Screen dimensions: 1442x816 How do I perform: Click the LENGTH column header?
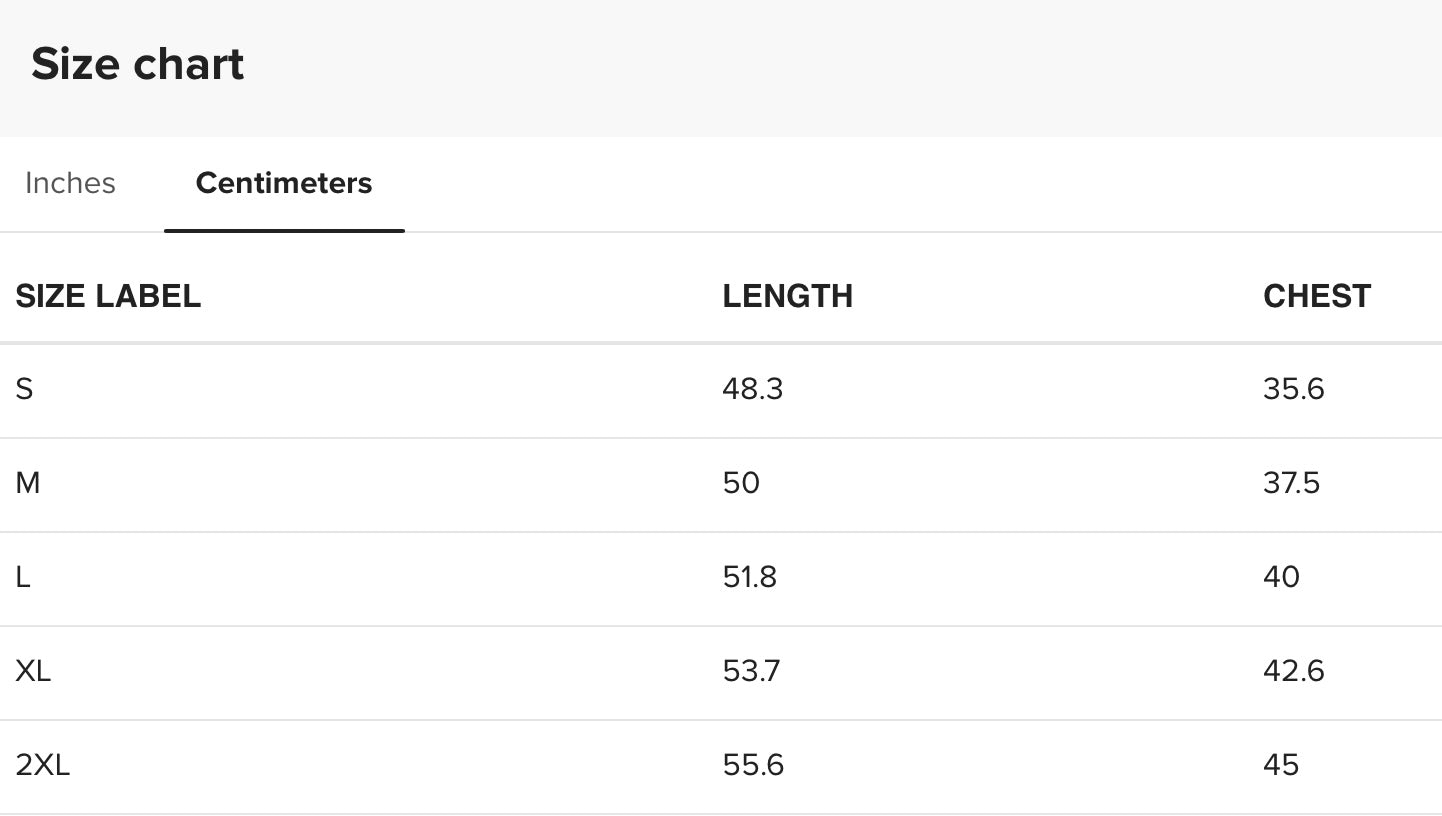pyautogui.click(x=787, y=296)
